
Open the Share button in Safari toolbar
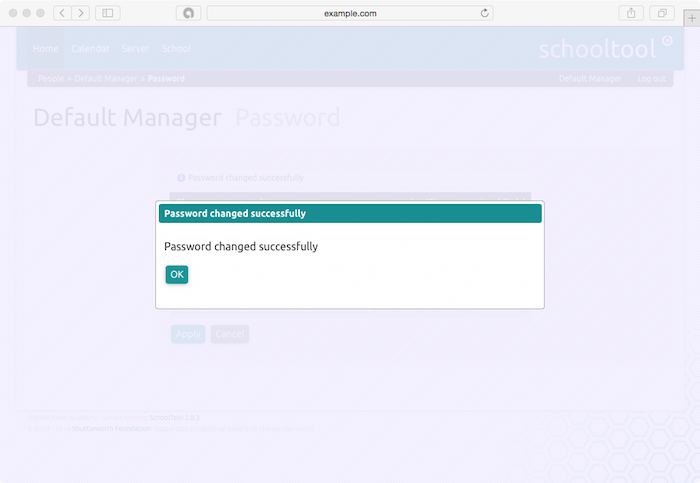coord(631,13)
